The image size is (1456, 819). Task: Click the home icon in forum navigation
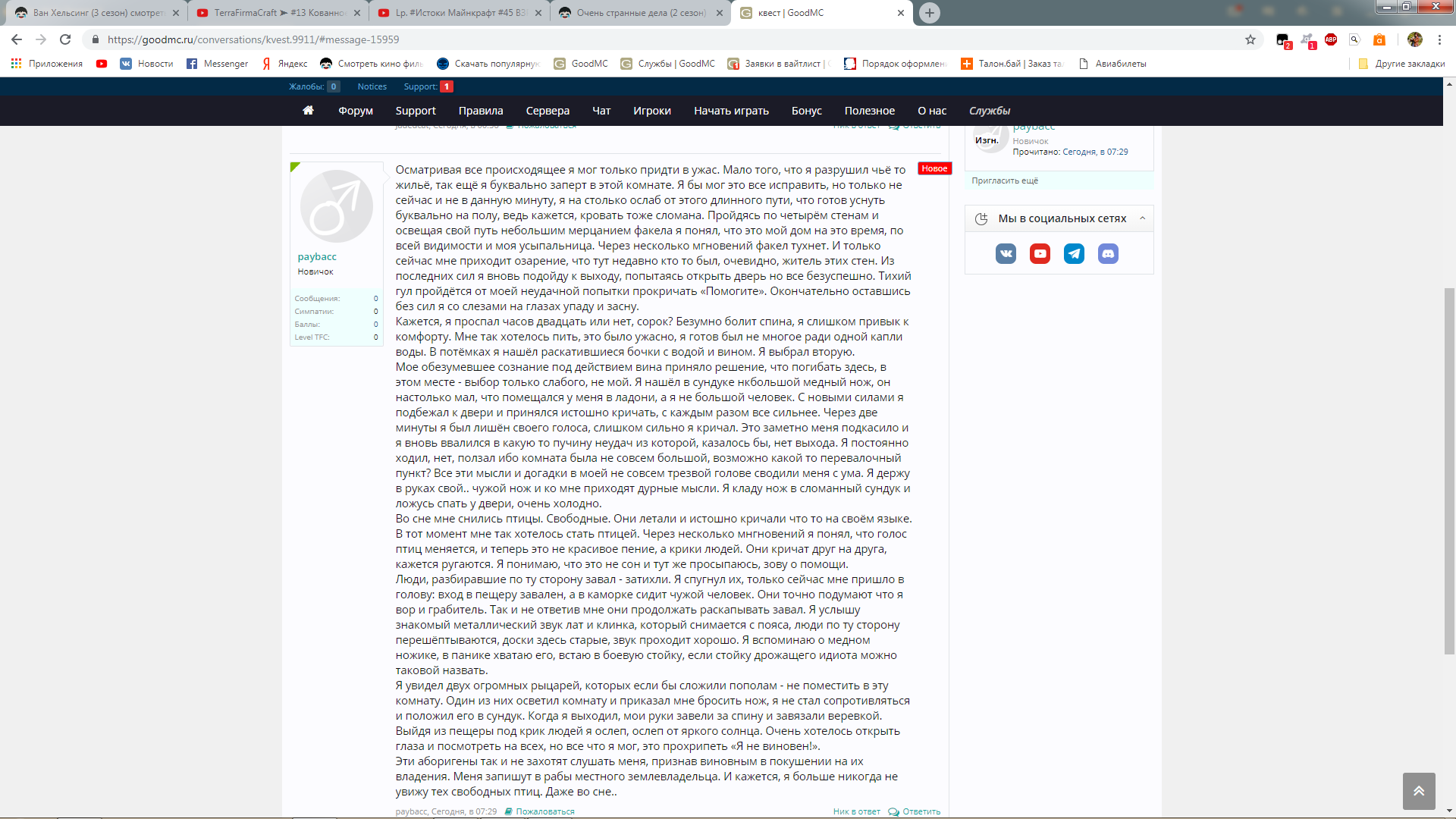308,111
